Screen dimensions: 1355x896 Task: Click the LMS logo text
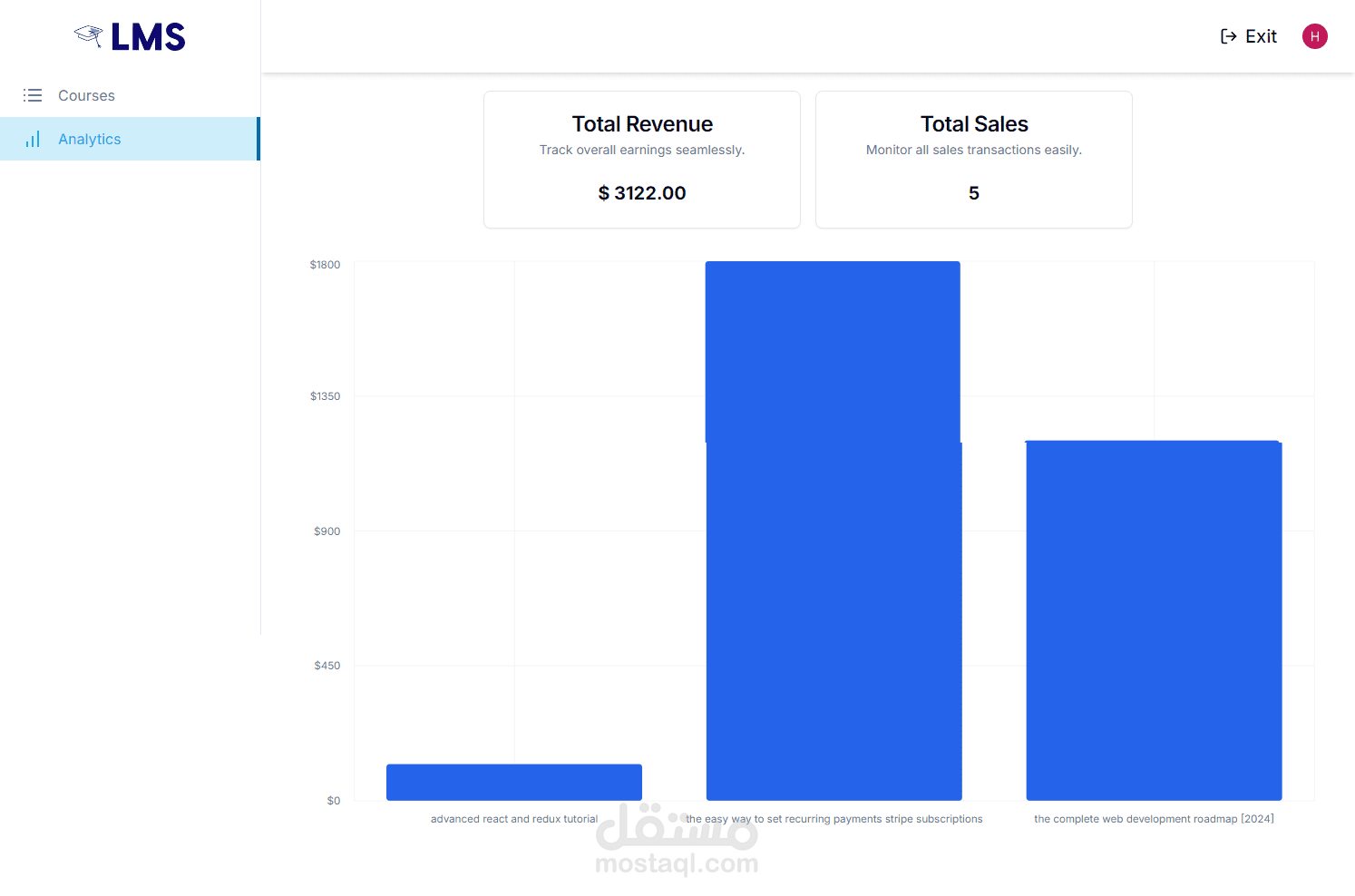pos(148,37)
